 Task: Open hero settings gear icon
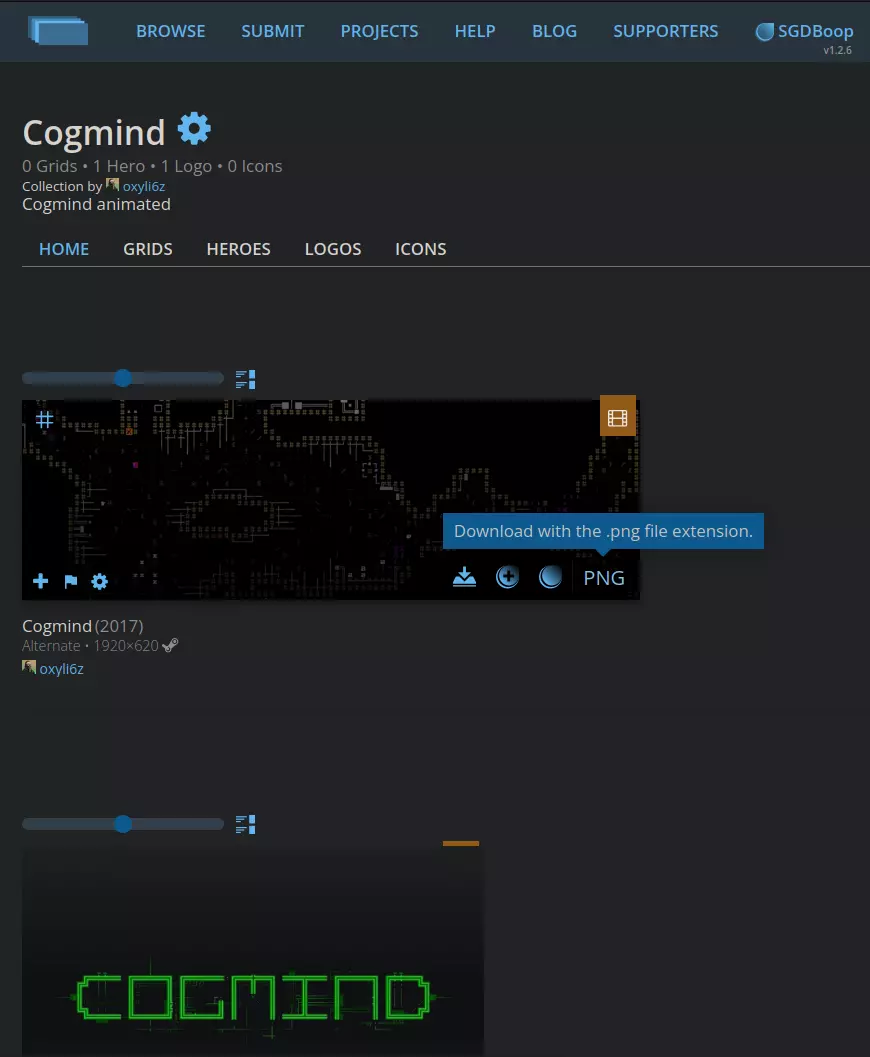[x=99, y=581]
